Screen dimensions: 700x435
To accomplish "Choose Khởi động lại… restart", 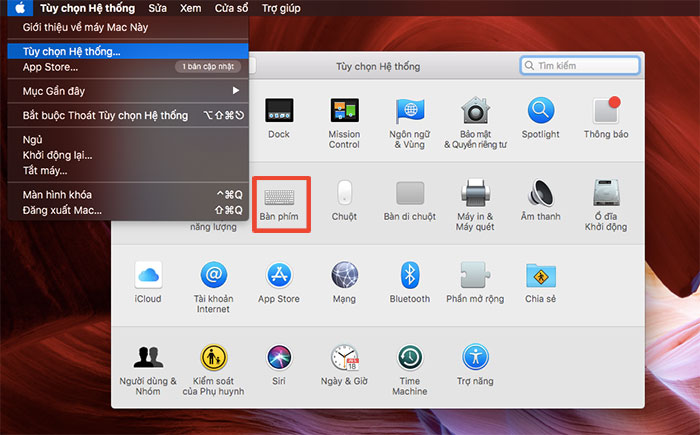I will coord(128,155).
